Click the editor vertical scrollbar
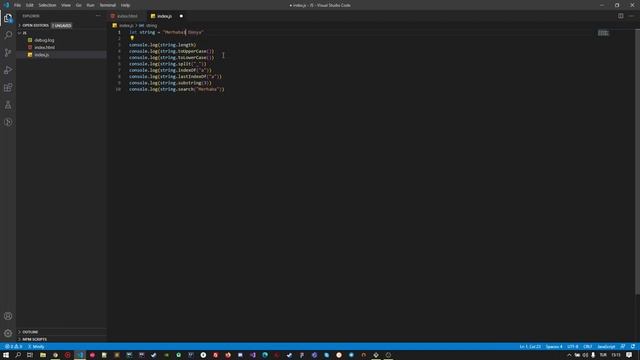640x360 pixels. 637,163
